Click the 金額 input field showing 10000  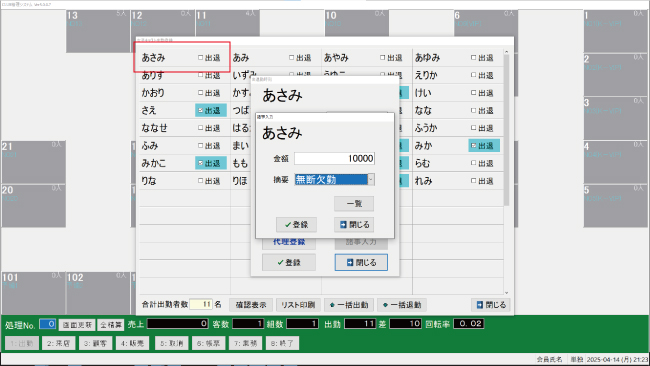(x=335, y=158)
